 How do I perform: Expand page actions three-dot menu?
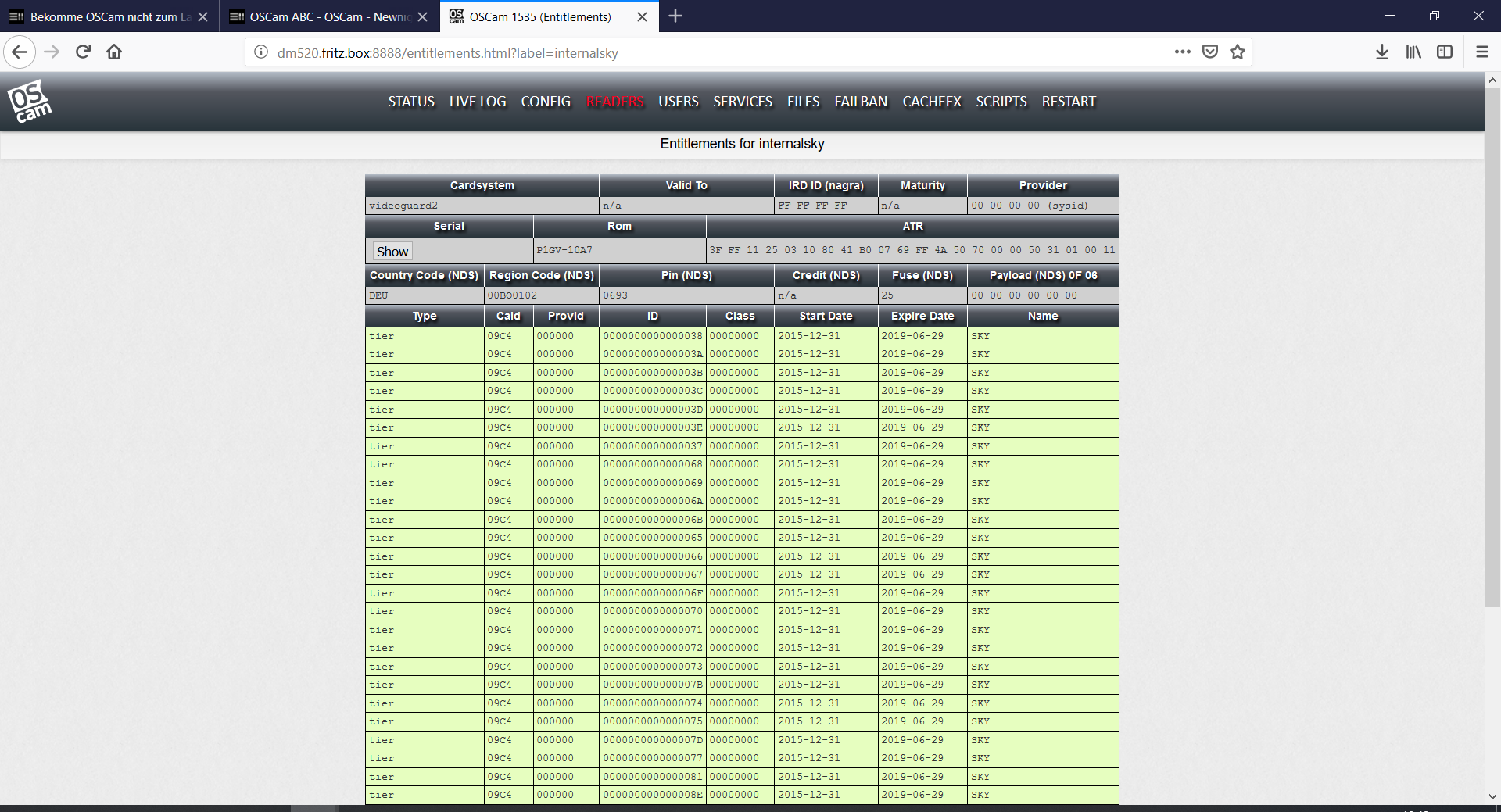(x=1182, y=52)
